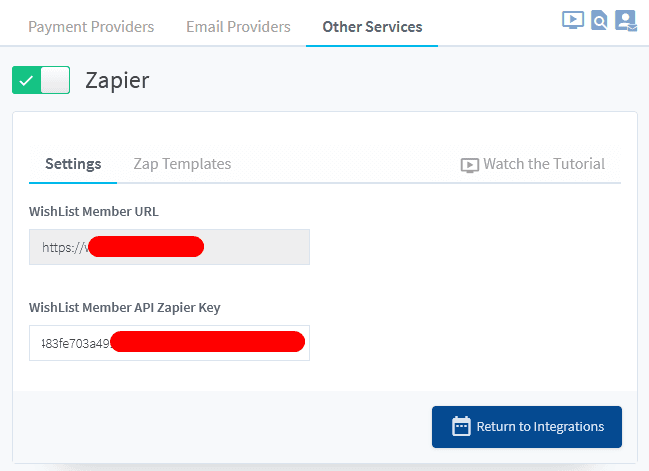Click the Zapier heading text
This screenshot has width=649, height=471.
tap(117, 80)
